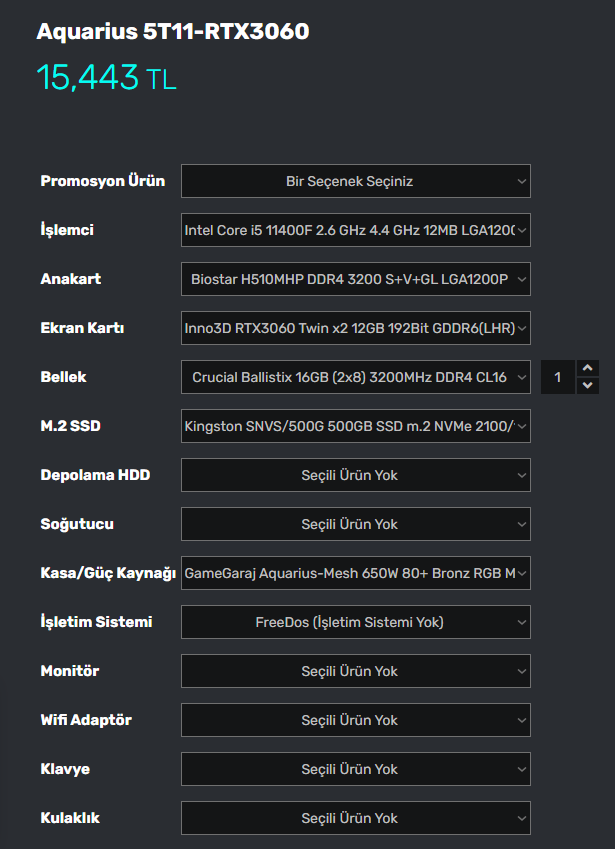The image size is (615, 849).
Task: Expand the Kulaklık headset dropdown
Action: [x=355, y=818]
